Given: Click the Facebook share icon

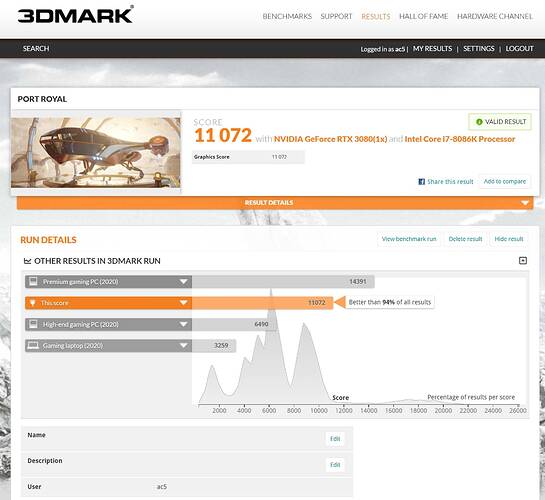Looking at the screenshot, I should point(421,182).
